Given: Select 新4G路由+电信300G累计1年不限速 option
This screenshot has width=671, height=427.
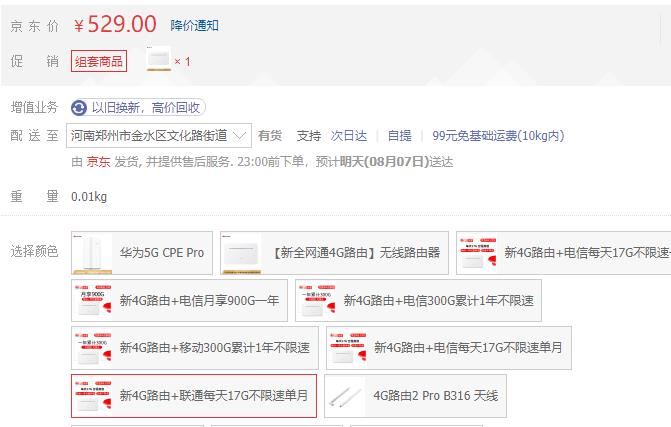Looking at the screenshot, I should 418,300.
